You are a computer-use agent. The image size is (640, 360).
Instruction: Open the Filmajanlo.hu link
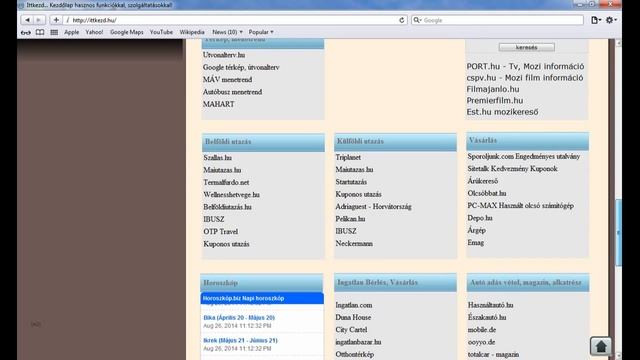(493, 89)
